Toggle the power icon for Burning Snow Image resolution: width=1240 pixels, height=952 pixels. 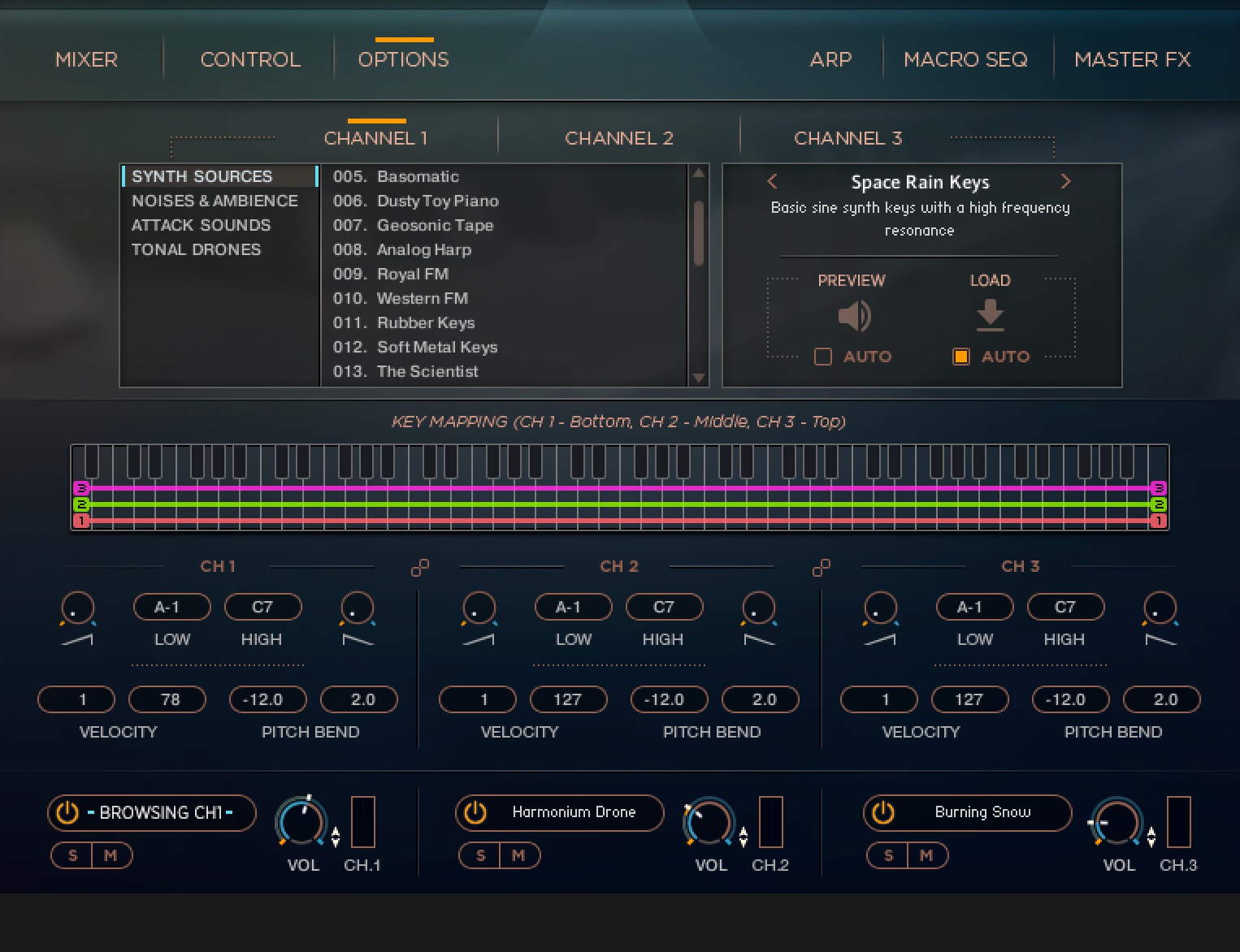tap(883, 812)
